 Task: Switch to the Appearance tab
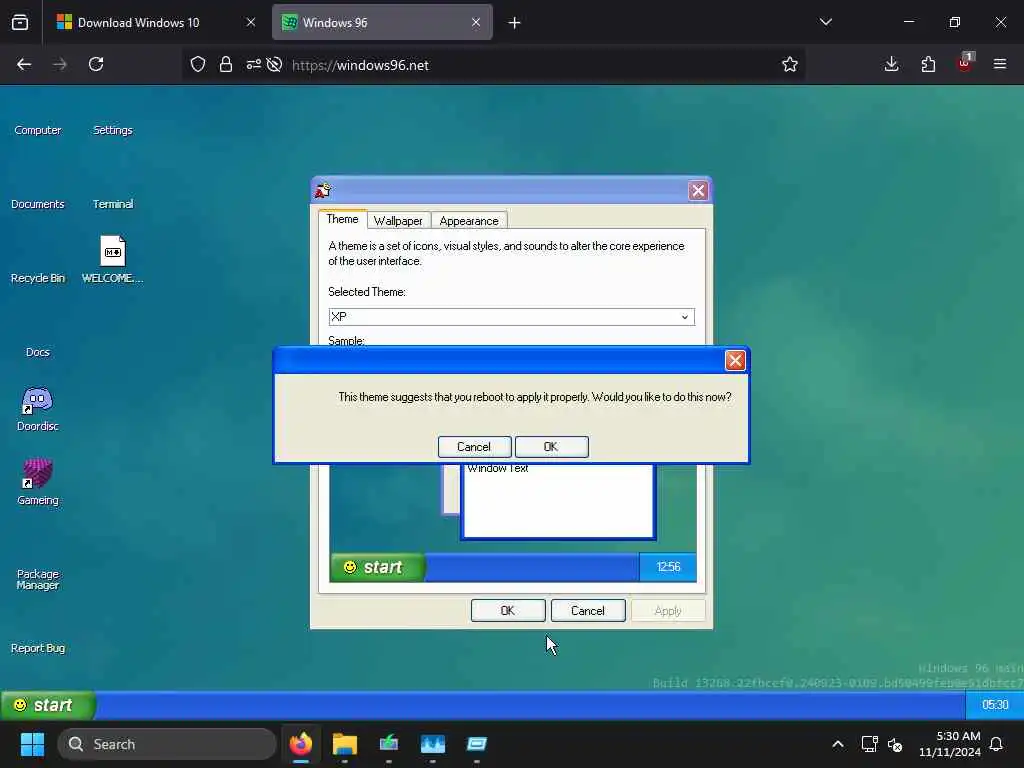coord(469,221)
